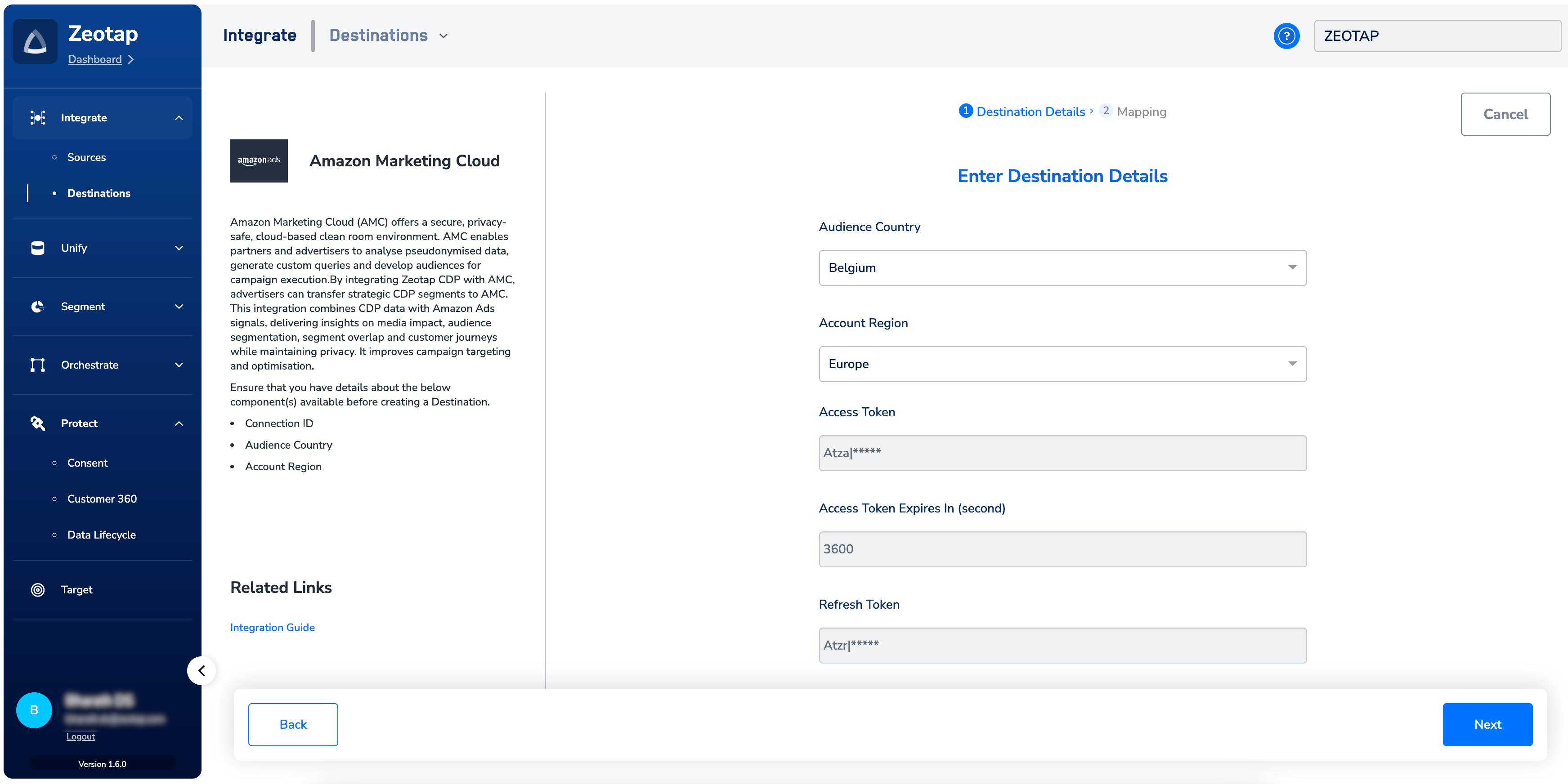Collapse the sidebar with arrow button

click(202, 670)
